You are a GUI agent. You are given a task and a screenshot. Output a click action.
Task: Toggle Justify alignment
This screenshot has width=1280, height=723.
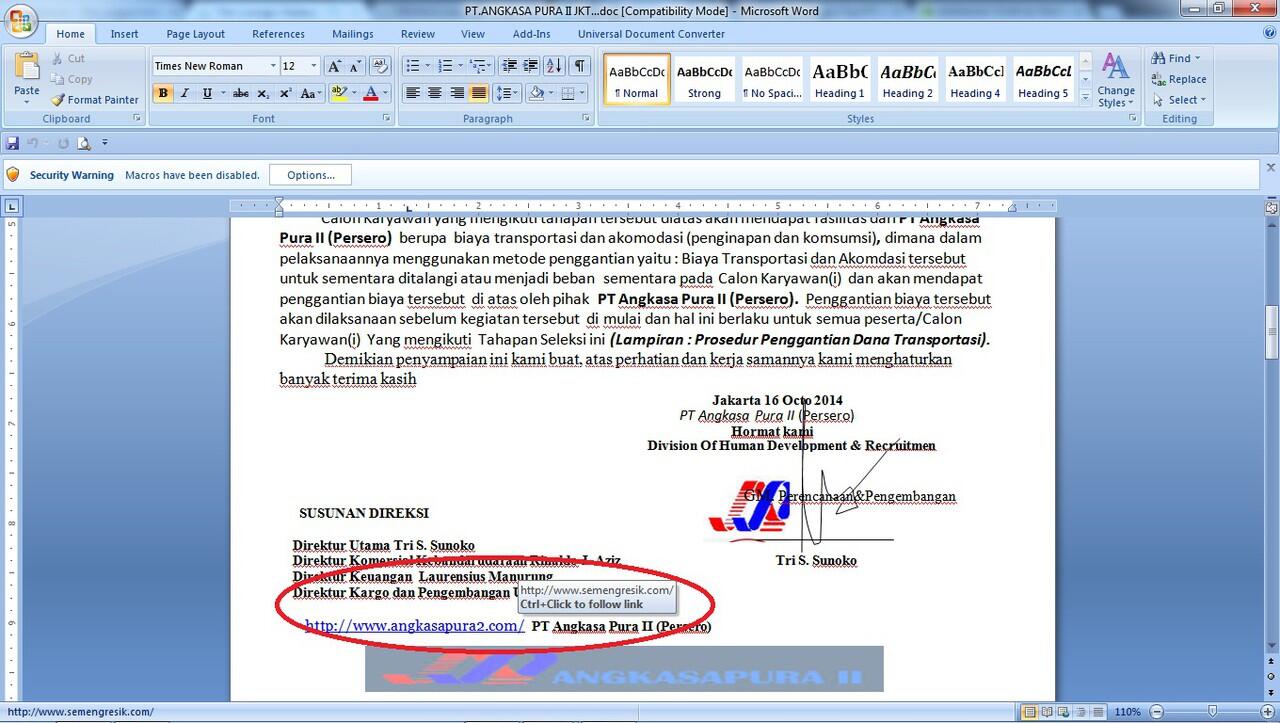click(x=479, y=93)
